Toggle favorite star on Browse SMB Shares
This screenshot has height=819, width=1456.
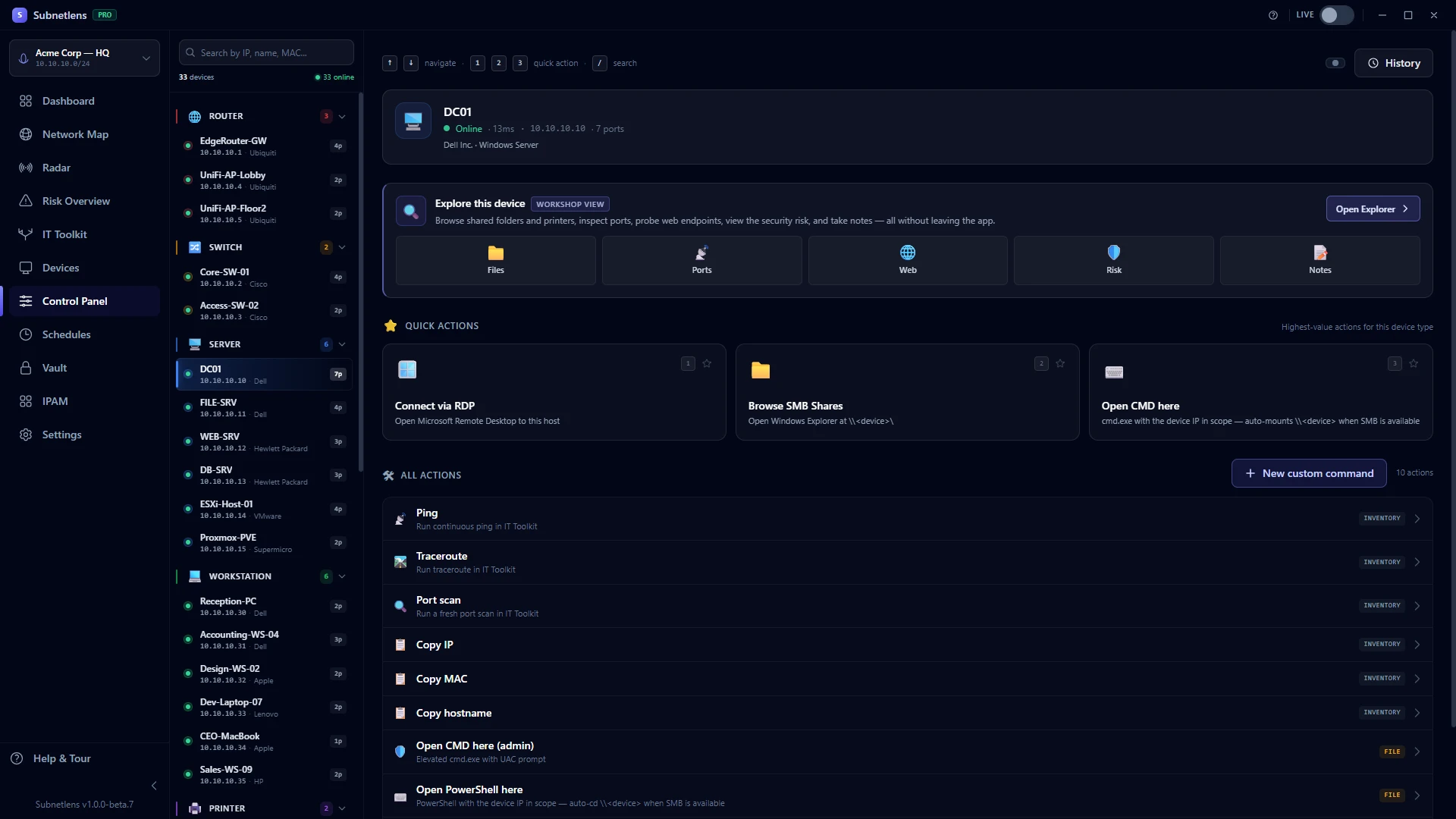(1060, 363)
